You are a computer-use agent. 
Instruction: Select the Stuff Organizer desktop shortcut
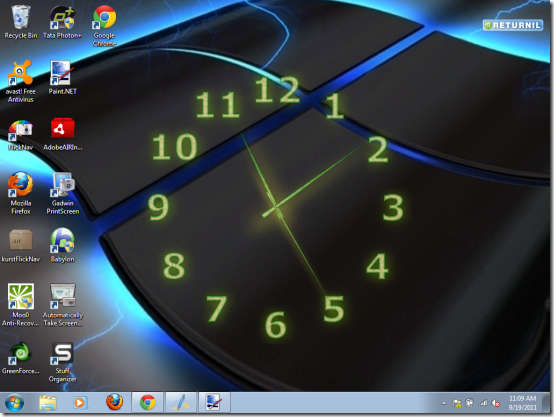(62, 362)
